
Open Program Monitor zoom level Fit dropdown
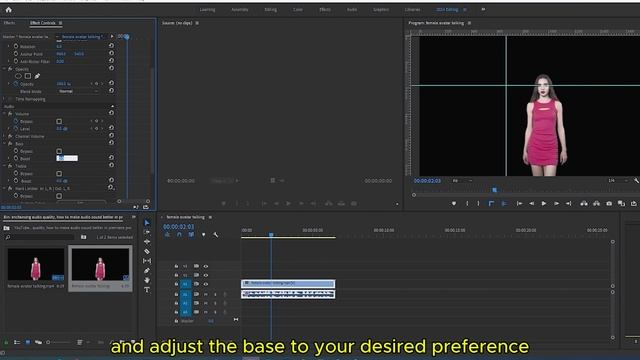(462, 180)
